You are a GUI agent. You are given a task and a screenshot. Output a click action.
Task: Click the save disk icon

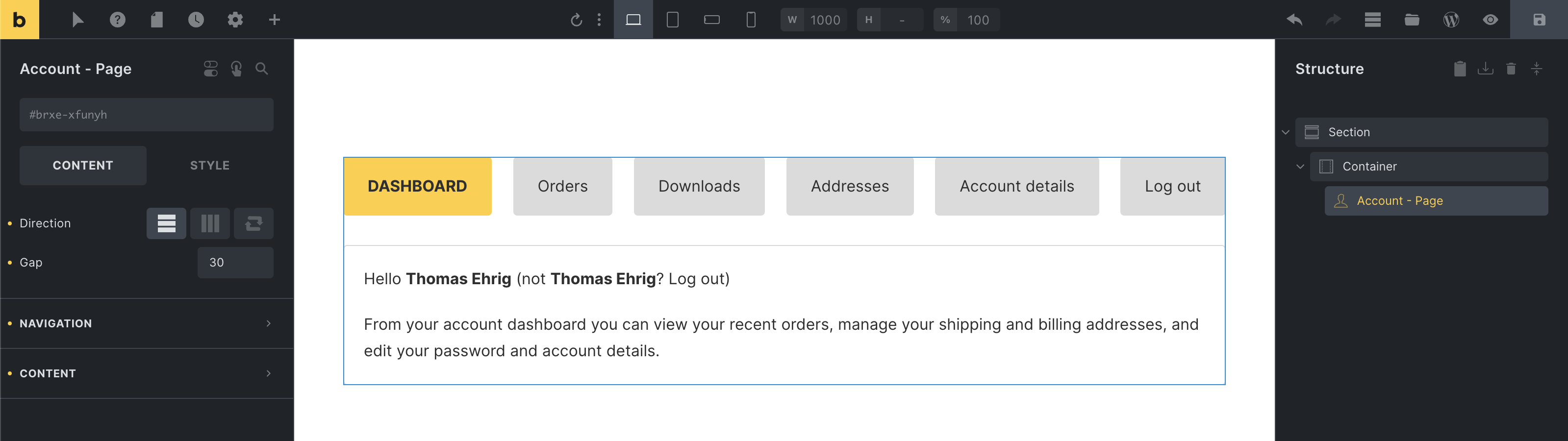(x=1539, y=20)
